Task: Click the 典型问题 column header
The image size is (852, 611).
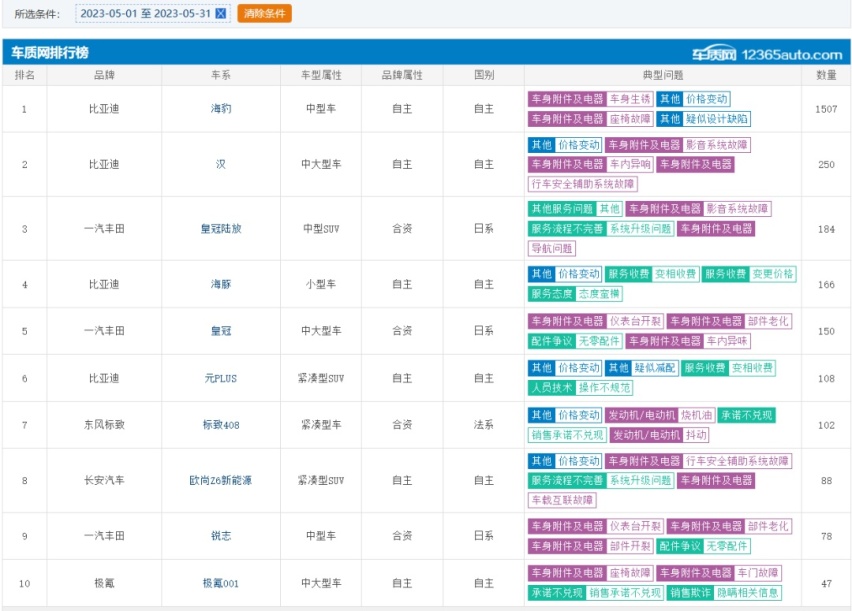Action: point(663,75)
